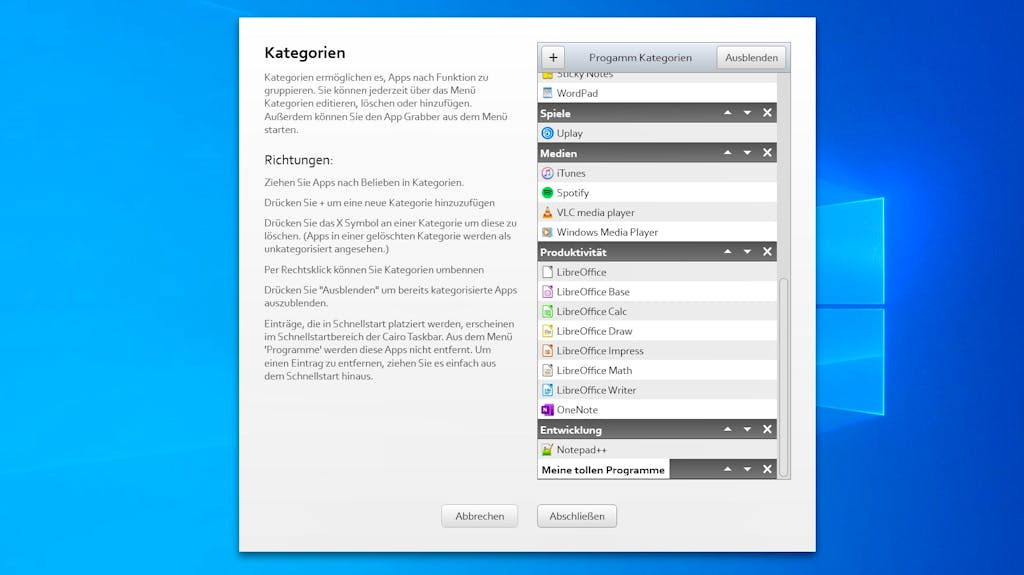Delete the Spiele category
Image resolution: width=1024 pixels, height=575 pixels.
[x=767, y=113]
